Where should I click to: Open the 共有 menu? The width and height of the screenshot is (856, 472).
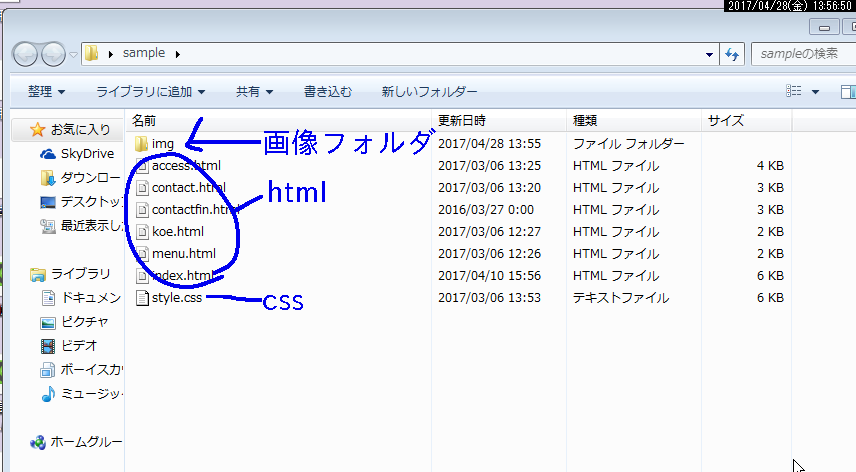click(x=254, y=92)
